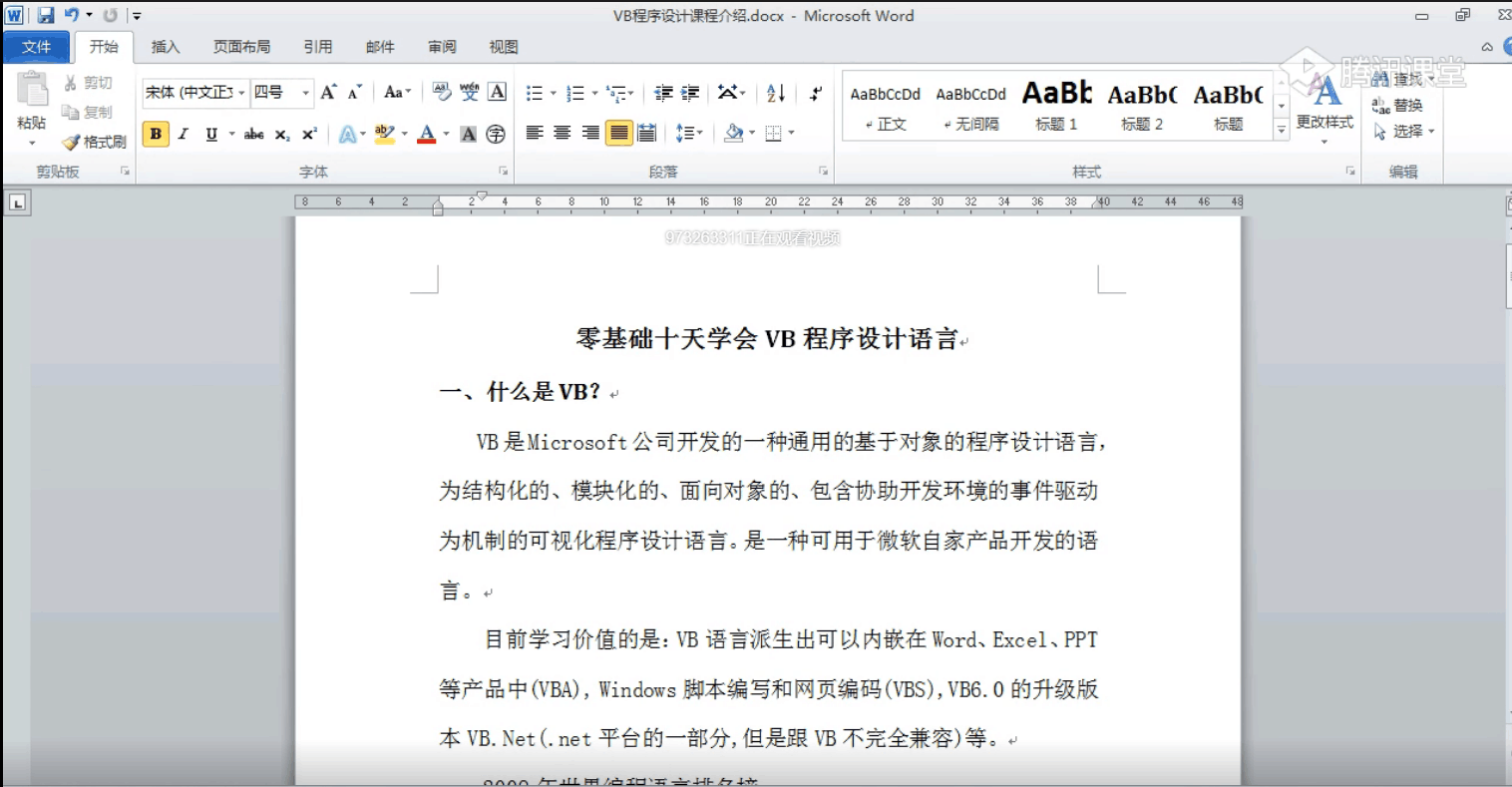Apply subscript formatting
Image resolution: width=1512 pixels, height=787 pixels.
coord(282,134)
